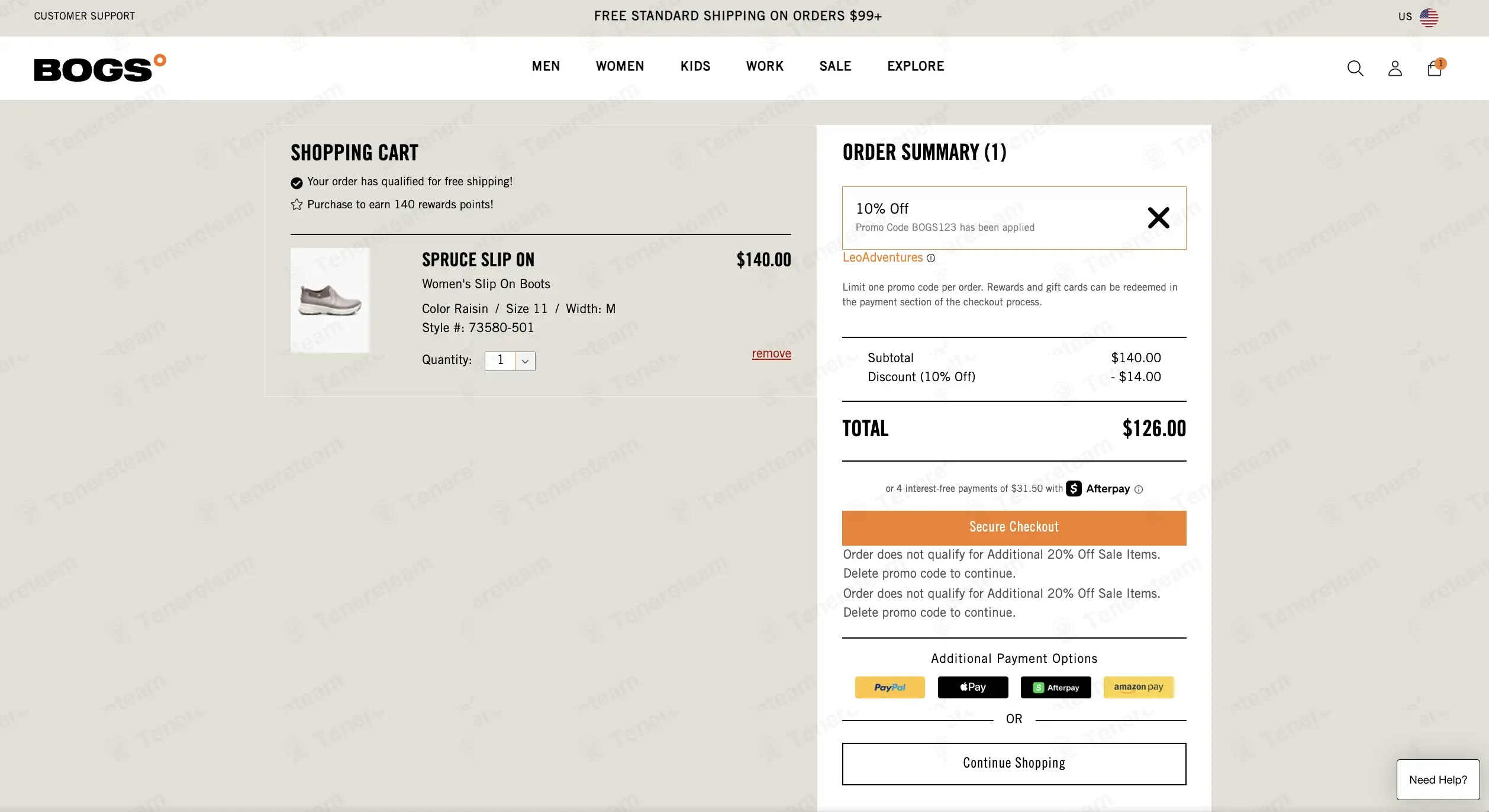
Task: Open the shopping bag cart icon
Action: (x=1435, y=67)
